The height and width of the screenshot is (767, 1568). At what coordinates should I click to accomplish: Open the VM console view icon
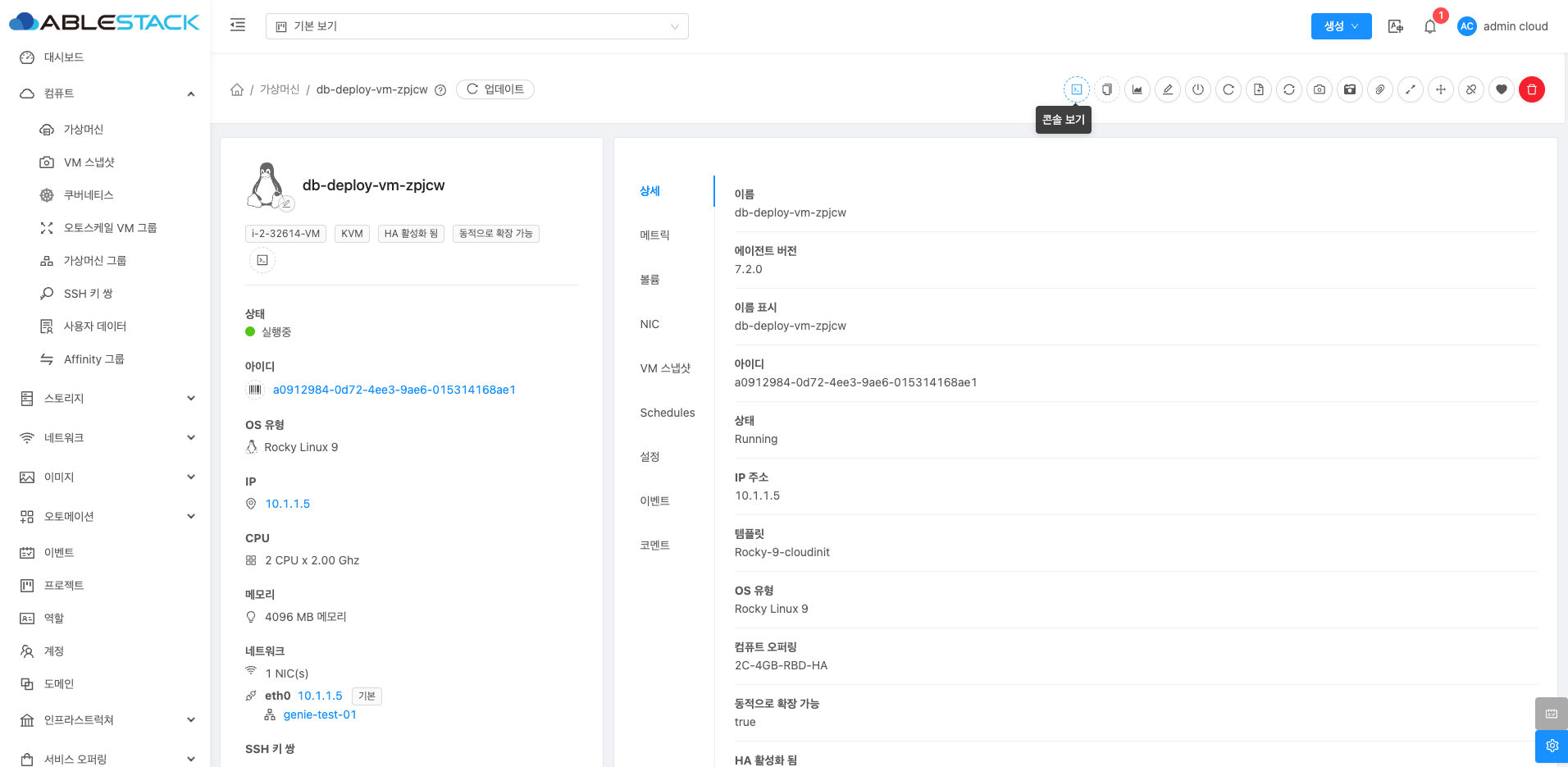(x=1076, y=89)
